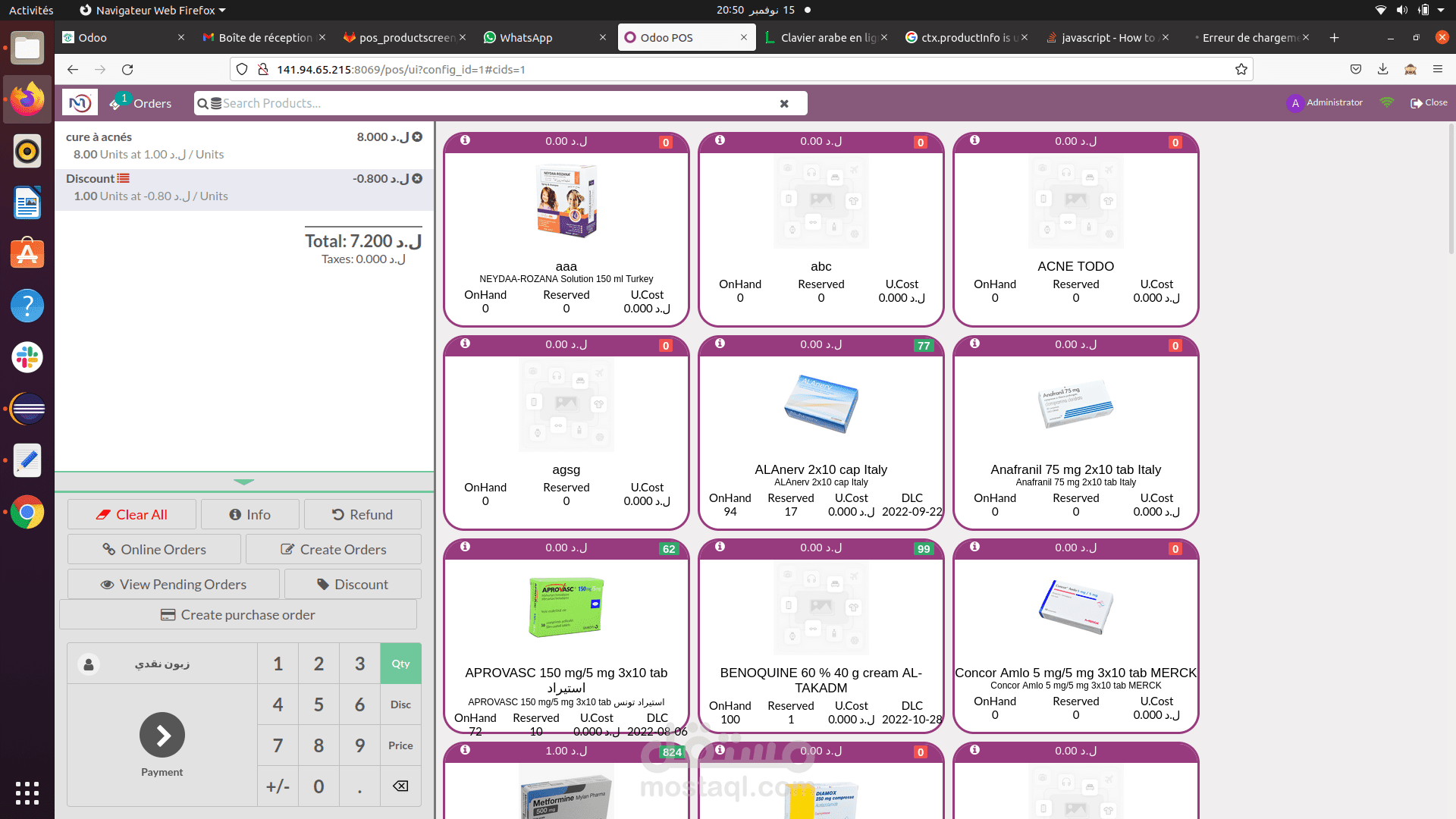Open Firefox downloads panel
The height and width of the screenshot is (819, 1456).
(x=1382, y=69)
